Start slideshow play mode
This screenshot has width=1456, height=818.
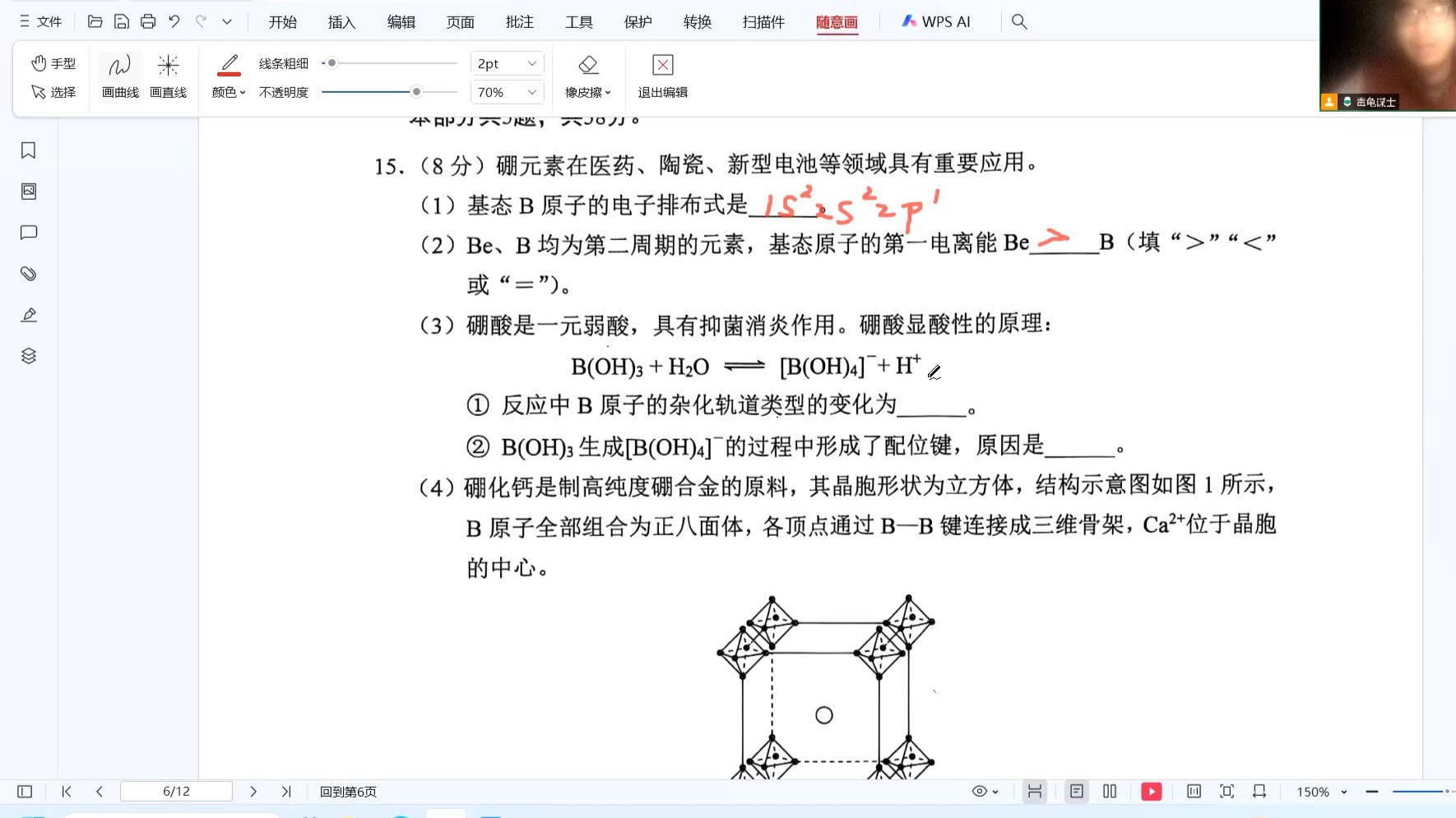[1152, 792]
